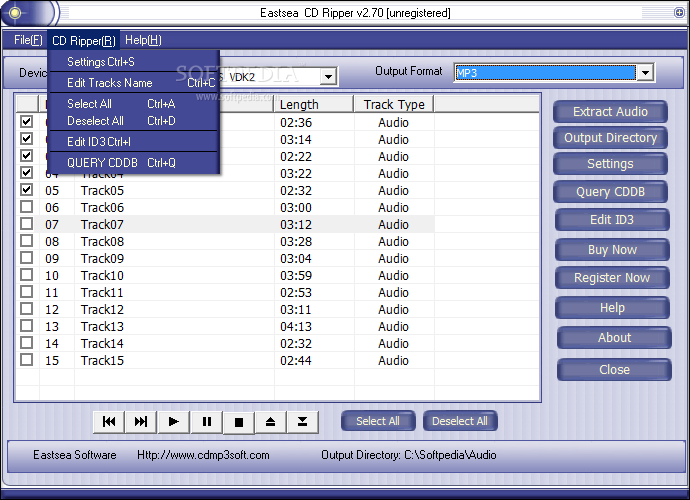This screenshot has height=500, width=690.
Task: Check the Track15 checkbox
Action: point(26,360)
